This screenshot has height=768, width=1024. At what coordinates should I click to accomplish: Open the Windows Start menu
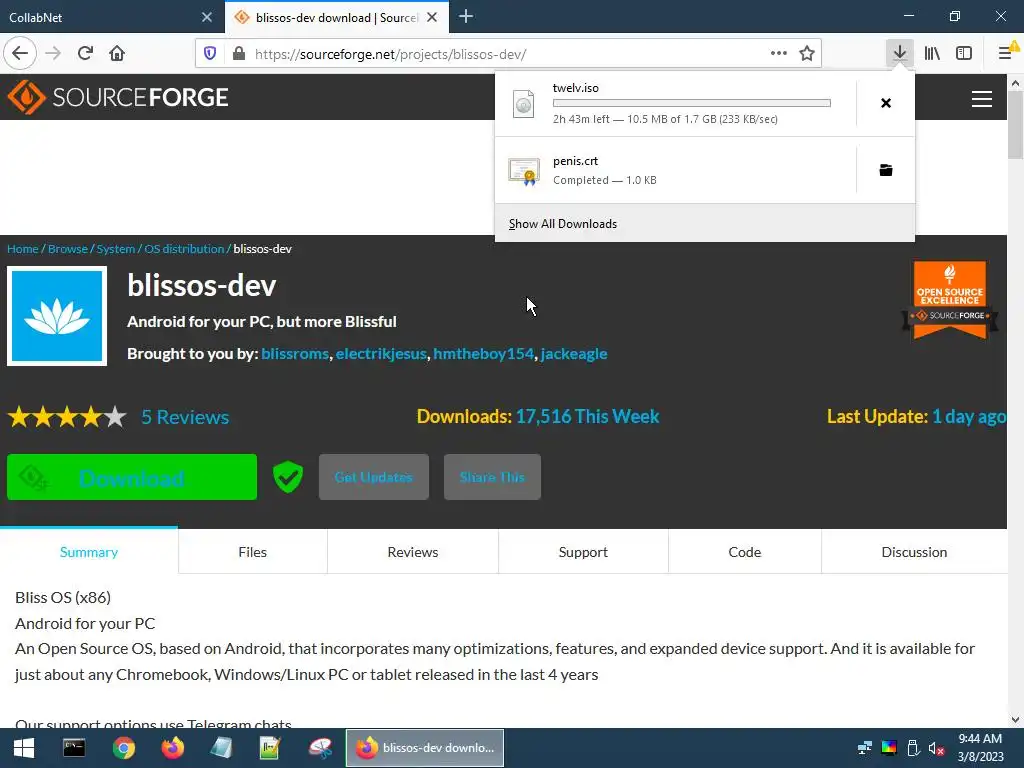[x=24, y=748]
